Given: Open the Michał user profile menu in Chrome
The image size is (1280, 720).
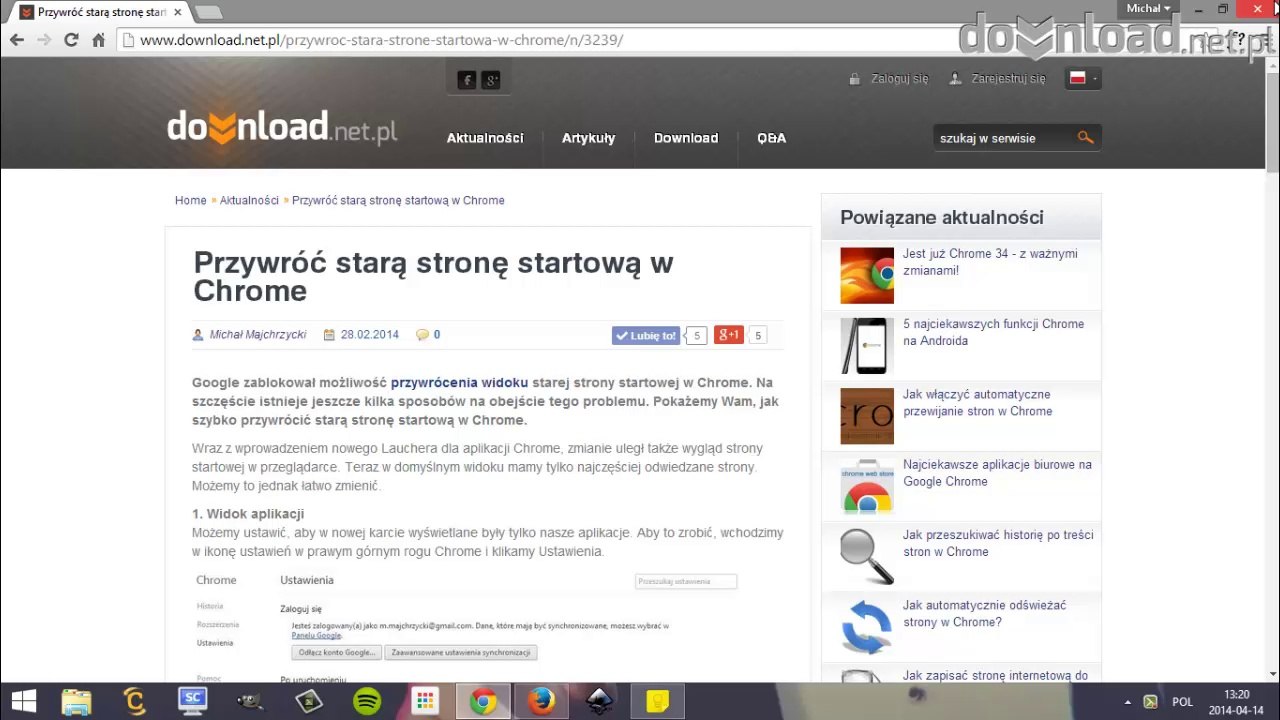Looking at the screenshot, I should [x=1148, y=8].
